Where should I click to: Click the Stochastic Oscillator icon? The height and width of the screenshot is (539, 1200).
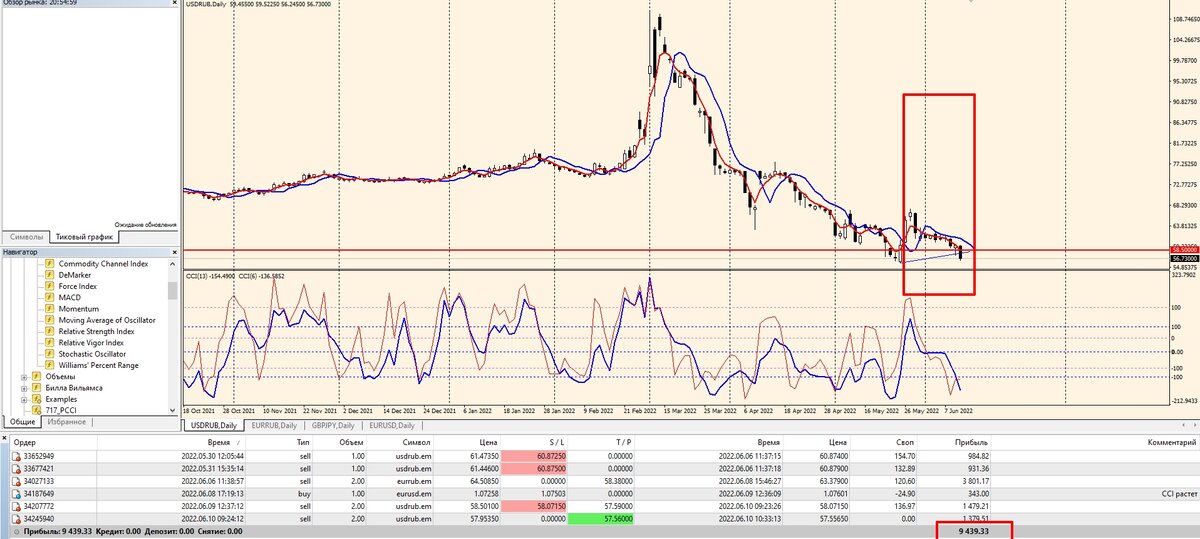click(49, 354)
